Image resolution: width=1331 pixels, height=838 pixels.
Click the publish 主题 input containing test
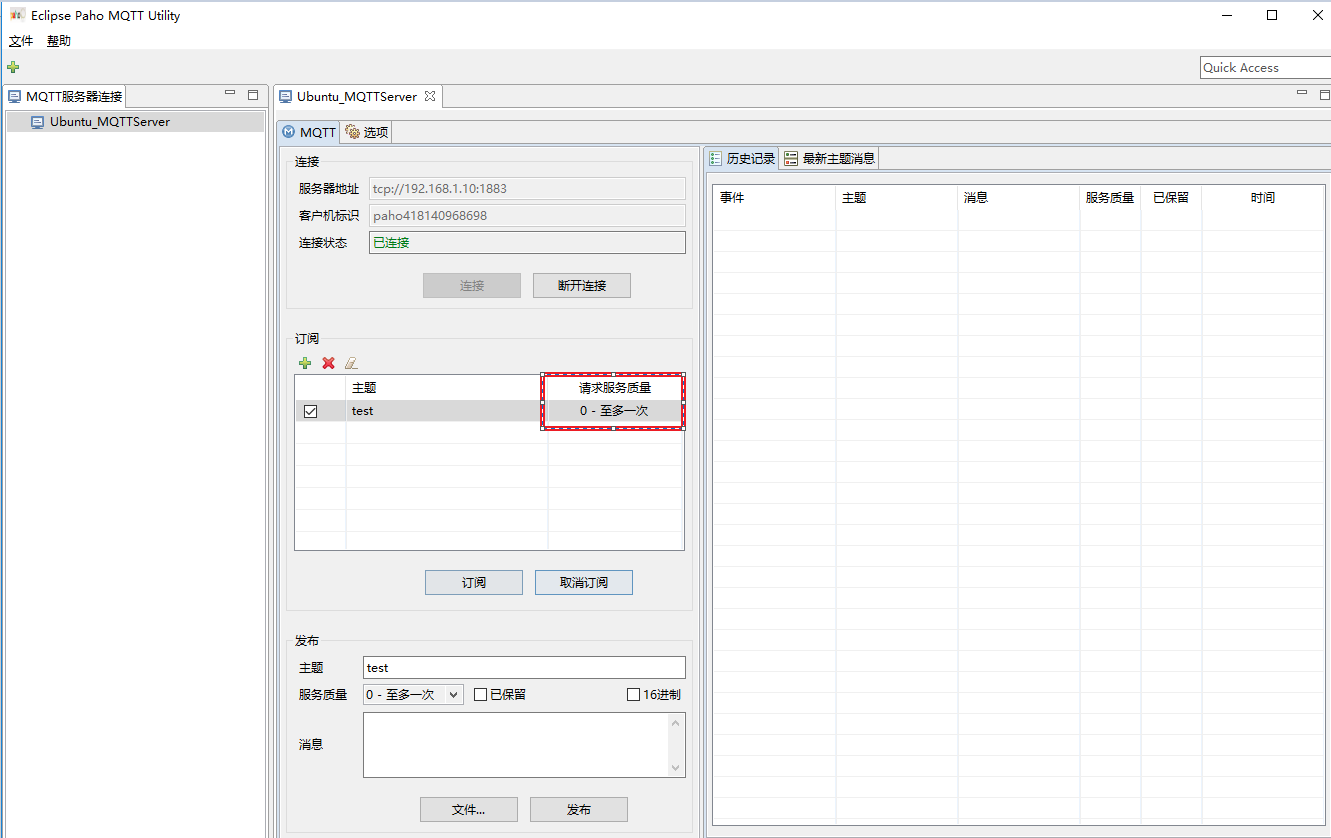point(524,668)
